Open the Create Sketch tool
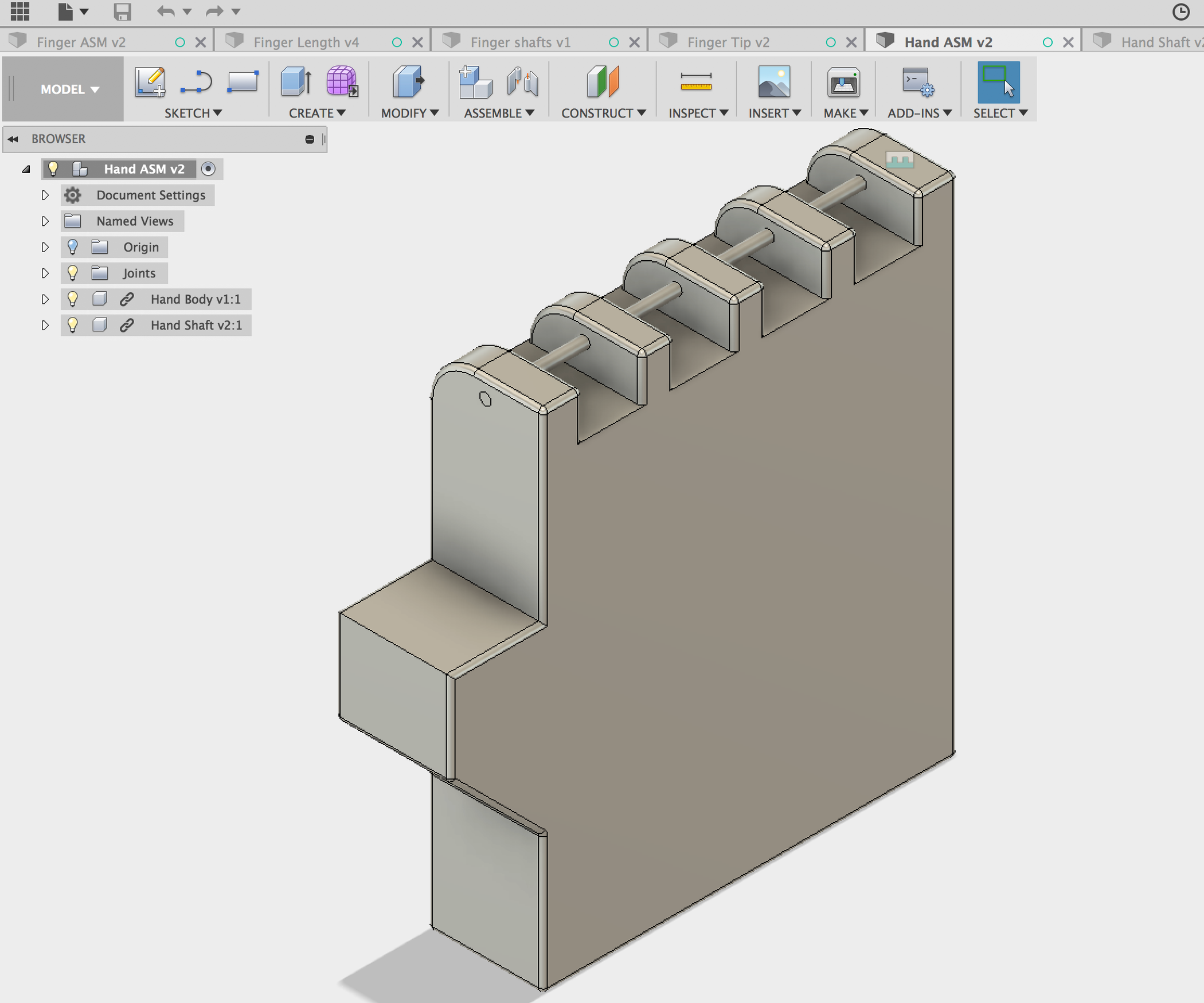Viewport: 1204px width, 1003px height. [x=148, y=82]
